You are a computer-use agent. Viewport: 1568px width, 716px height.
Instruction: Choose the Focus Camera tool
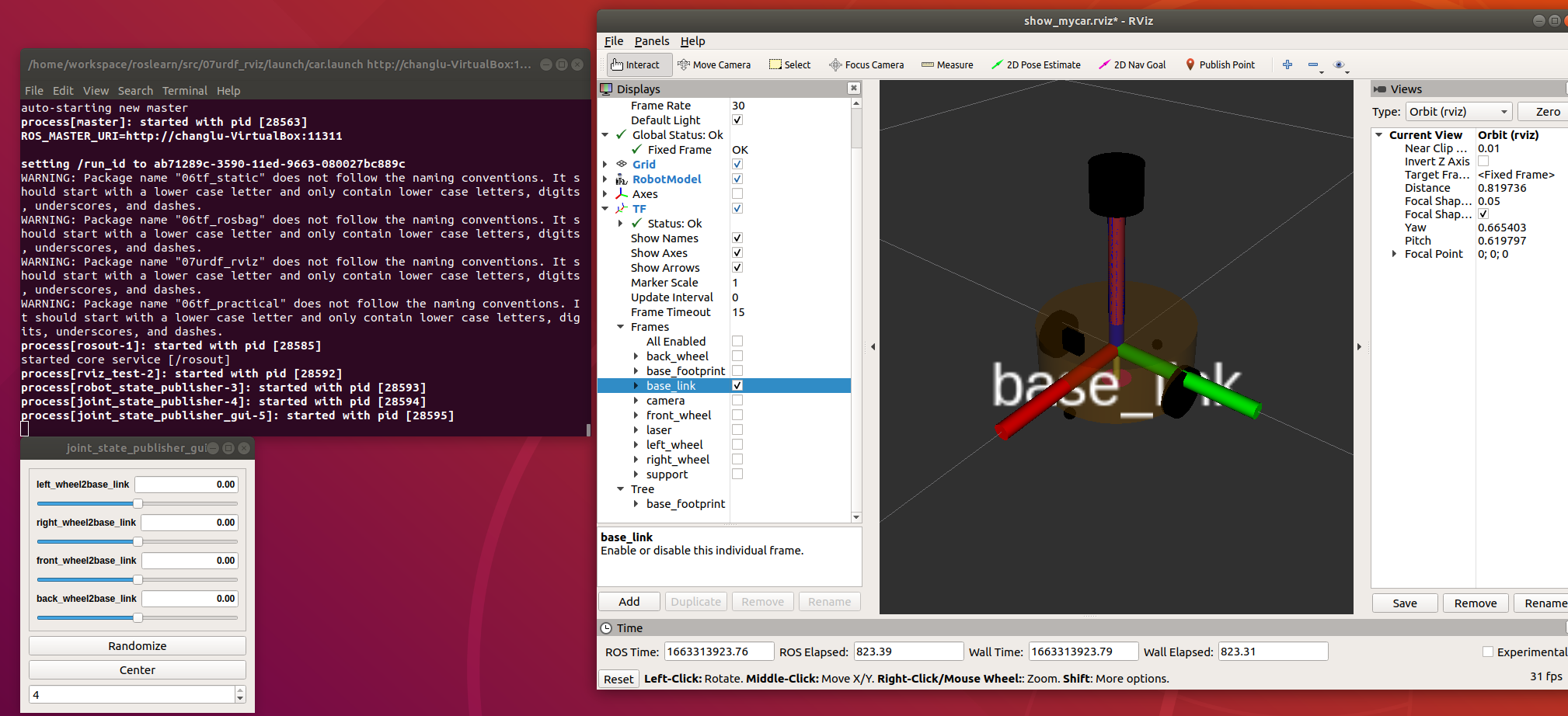(866, 65)
